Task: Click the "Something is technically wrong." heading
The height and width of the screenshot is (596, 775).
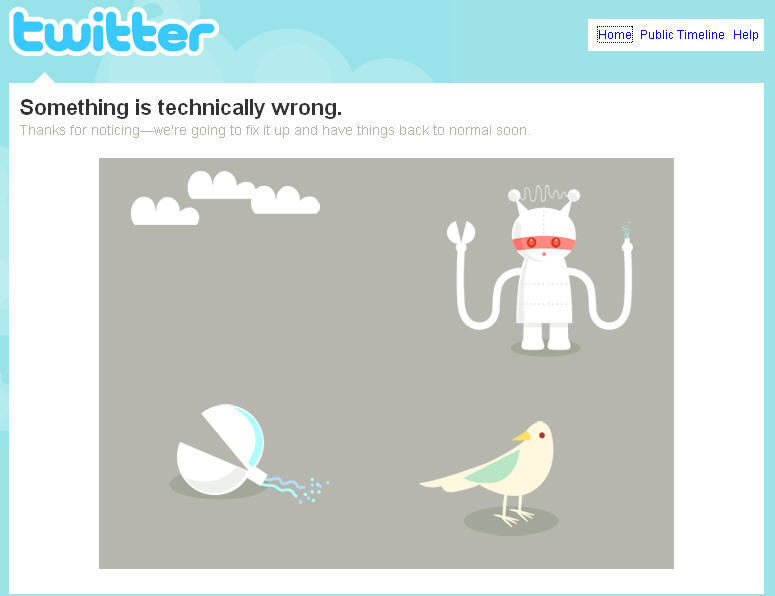Action: pyautogui.click(x=181, y=107)
